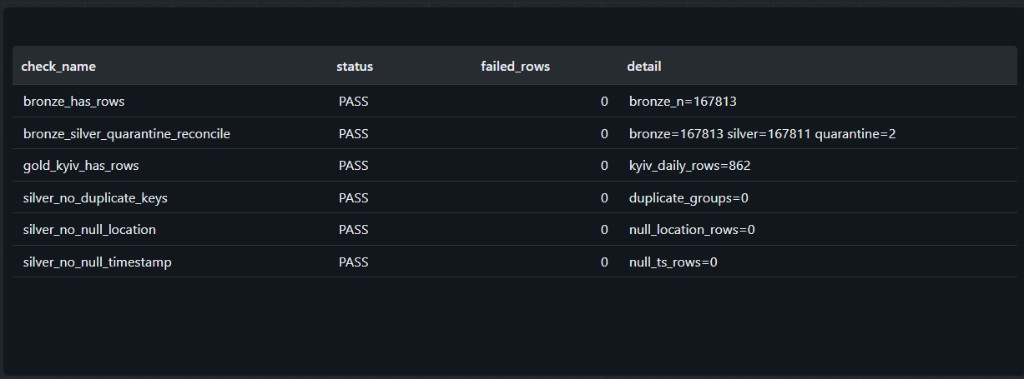Screen dimensions: 1024x379
Task: Click failed_rows value 0 in bronze_has_rows row
Action: [x=604, y=102]
